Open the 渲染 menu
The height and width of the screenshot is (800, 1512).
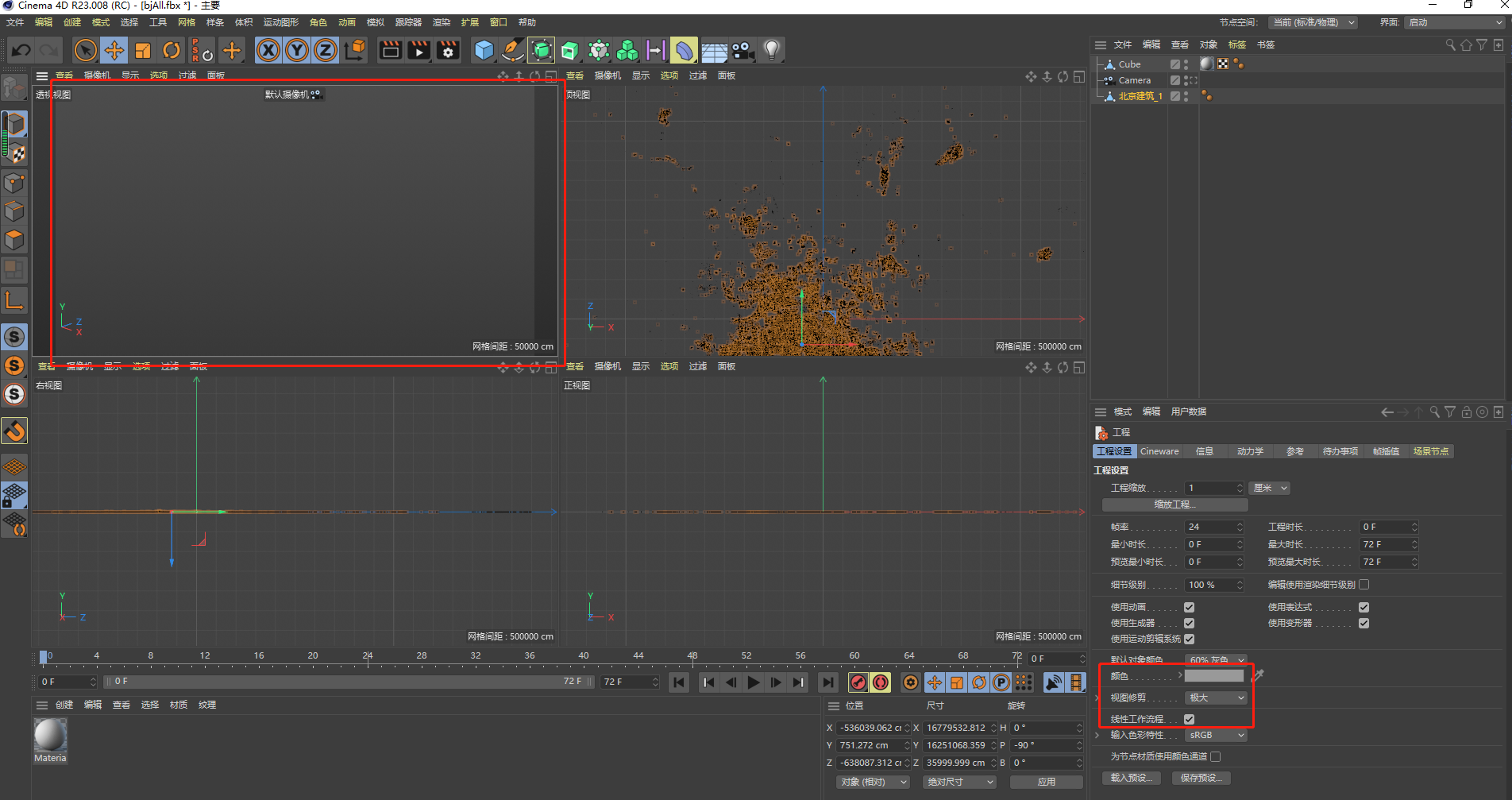tap(441, 22)
